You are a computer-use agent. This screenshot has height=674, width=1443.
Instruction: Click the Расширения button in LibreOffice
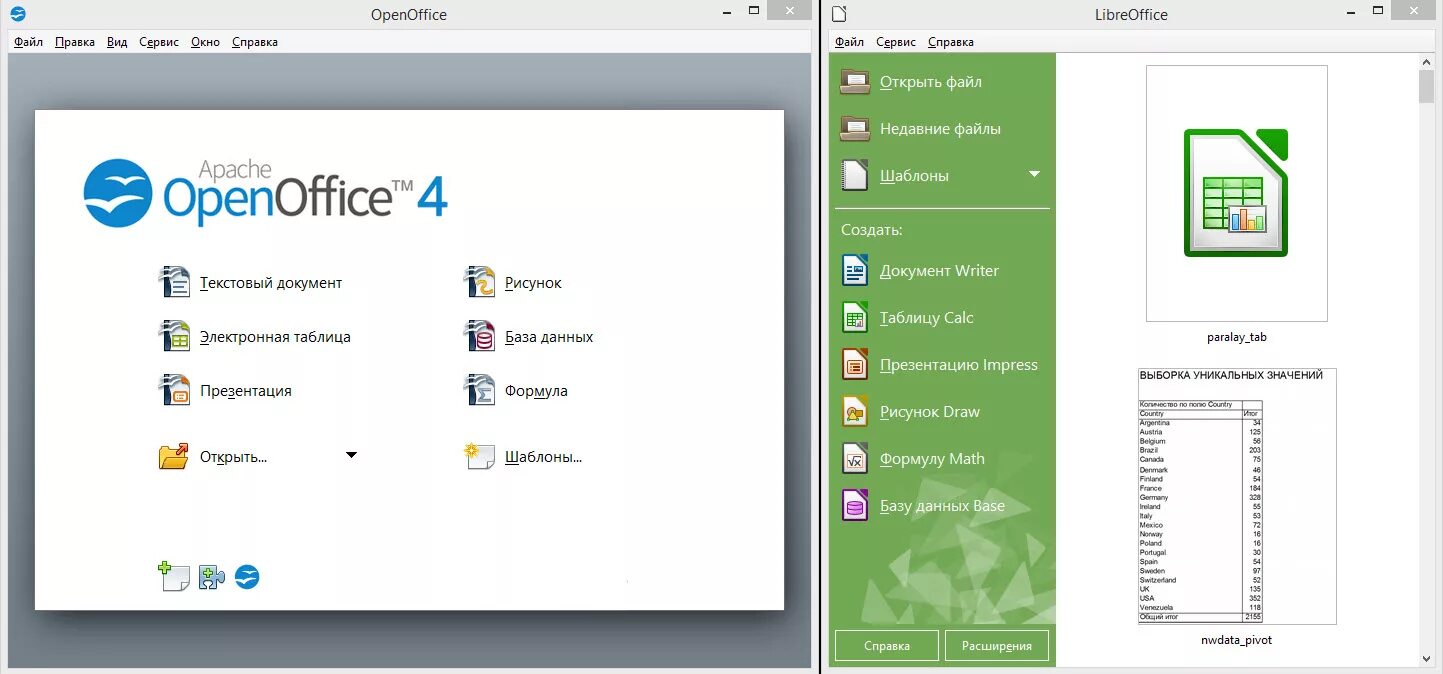coord(997,646)
